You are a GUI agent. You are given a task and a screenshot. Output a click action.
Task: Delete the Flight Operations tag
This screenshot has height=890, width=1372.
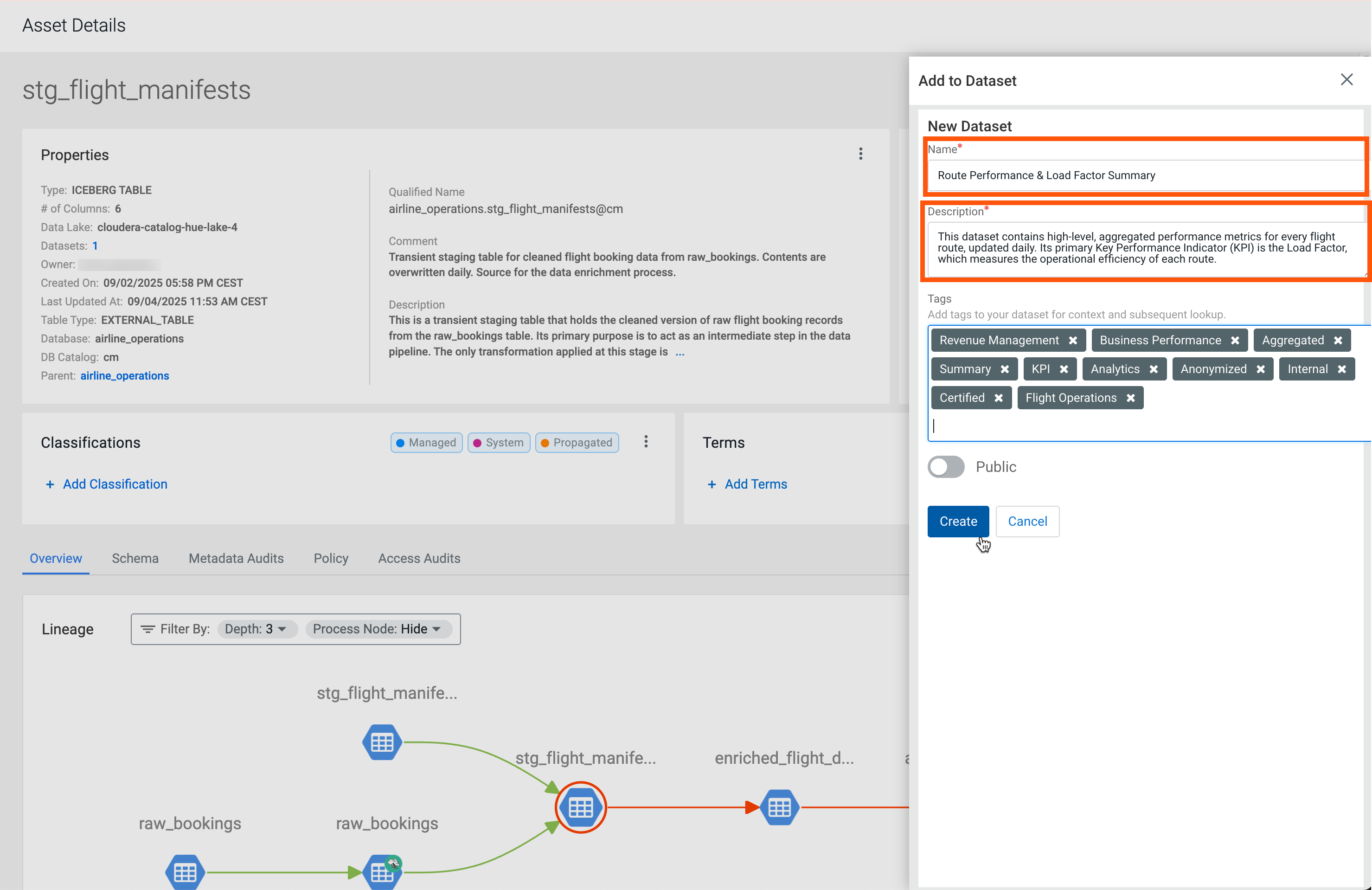click(1130, 398)
